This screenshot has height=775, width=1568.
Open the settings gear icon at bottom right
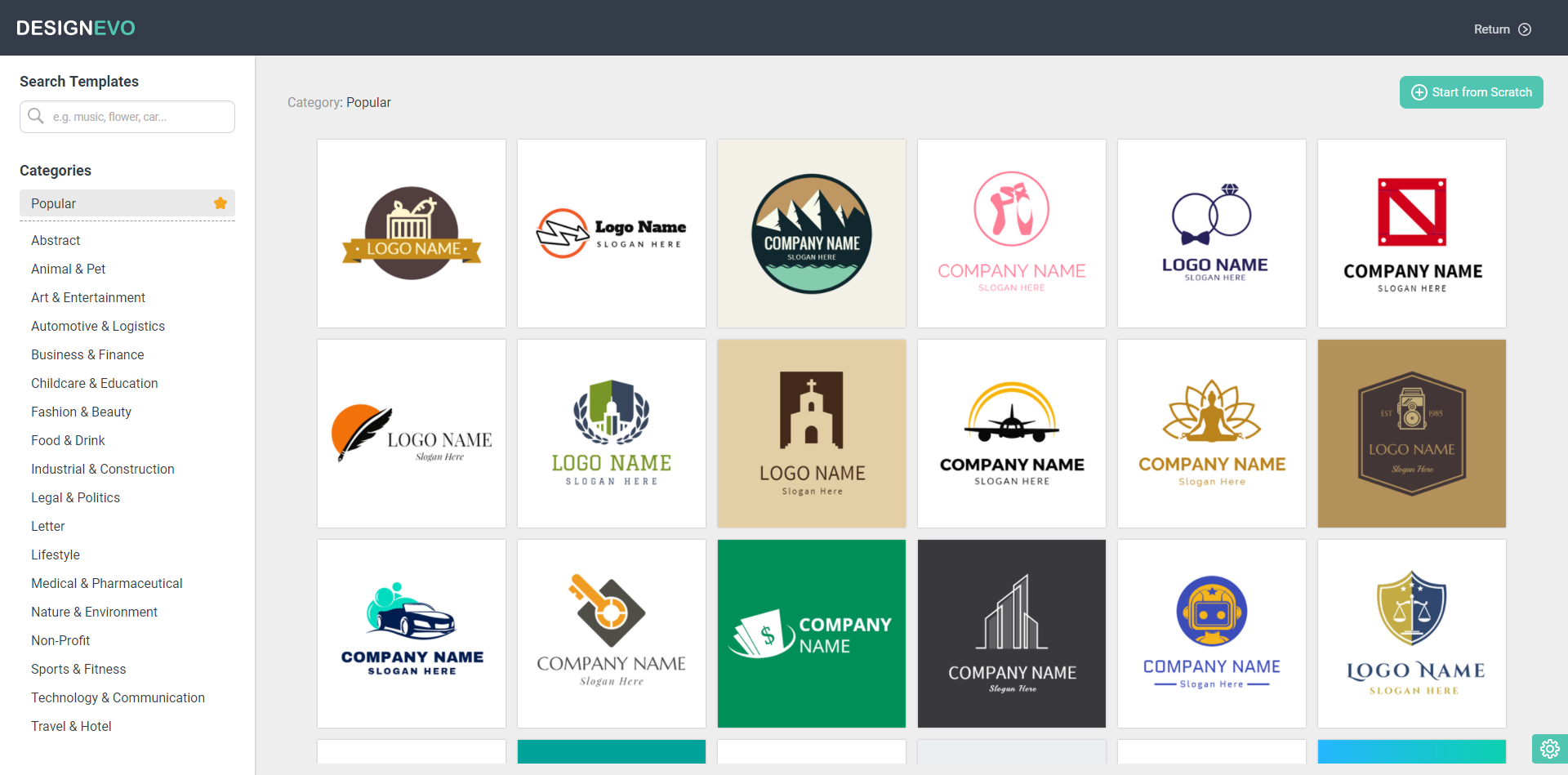tap(1549, 749)
